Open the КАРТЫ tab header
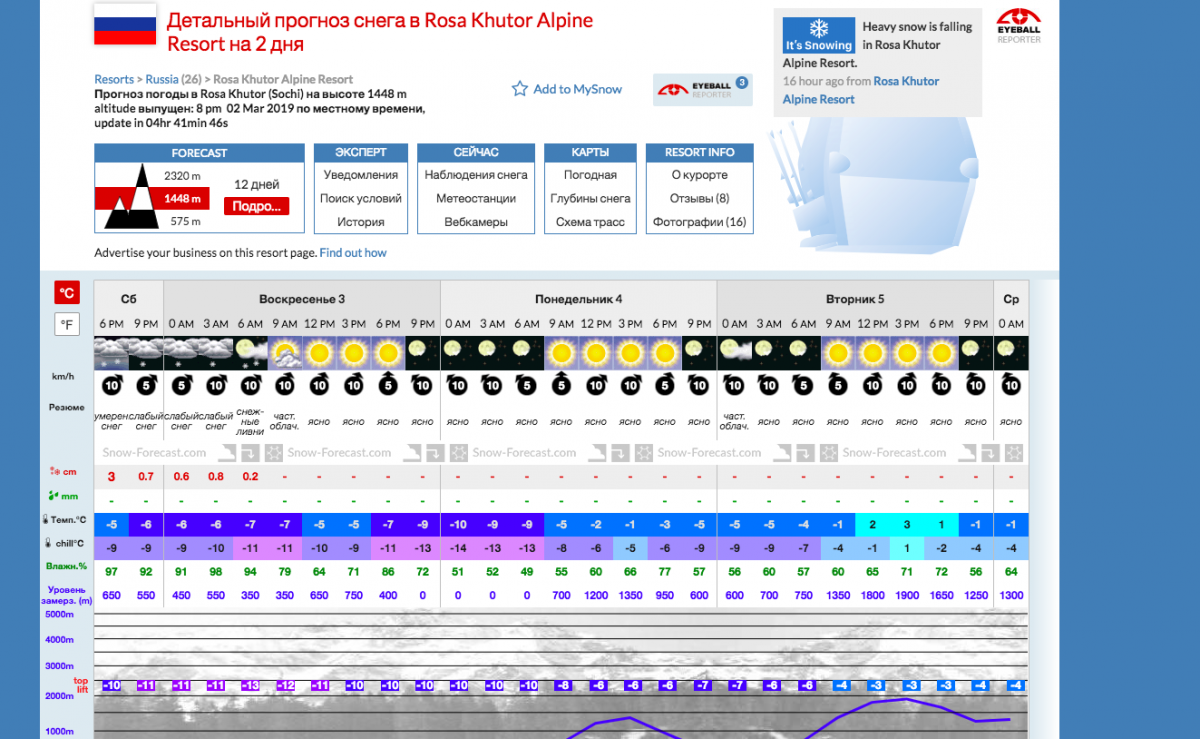This screenshot has height=739, width=1200. coord(590,153)
